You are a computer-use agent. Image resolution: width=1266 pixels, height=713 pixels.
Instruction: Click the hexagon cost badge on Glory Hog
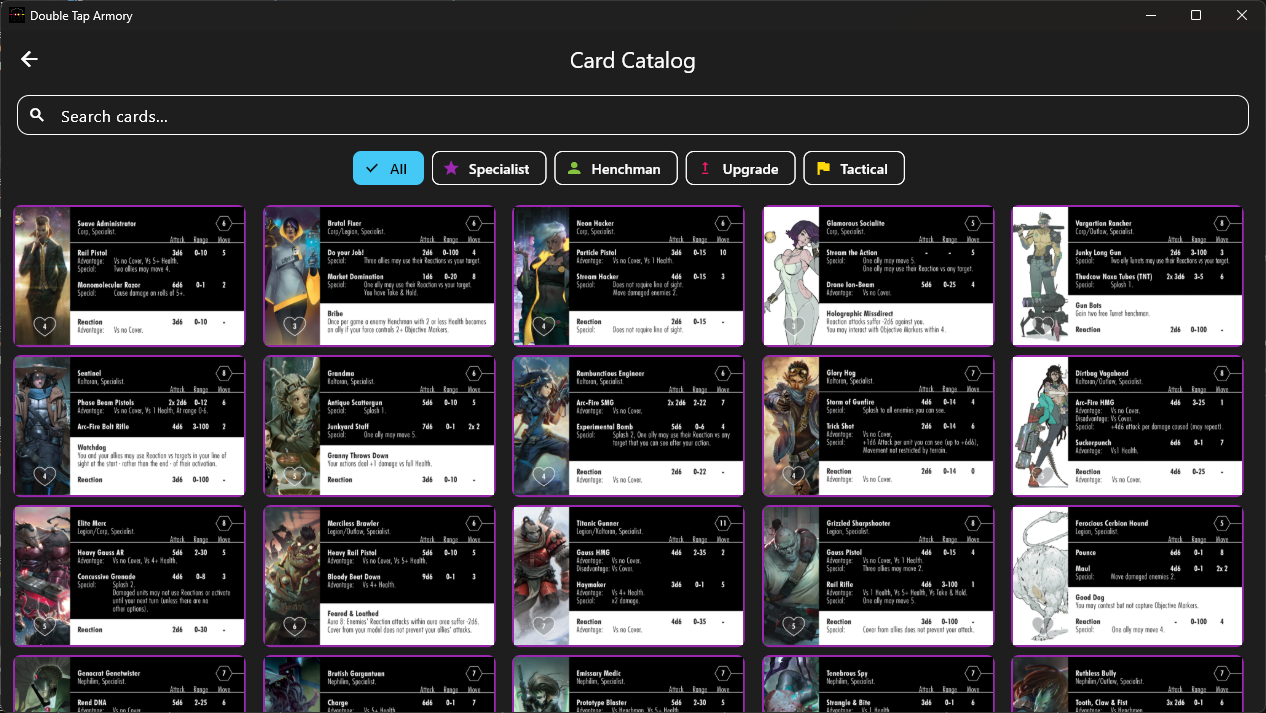972,373
